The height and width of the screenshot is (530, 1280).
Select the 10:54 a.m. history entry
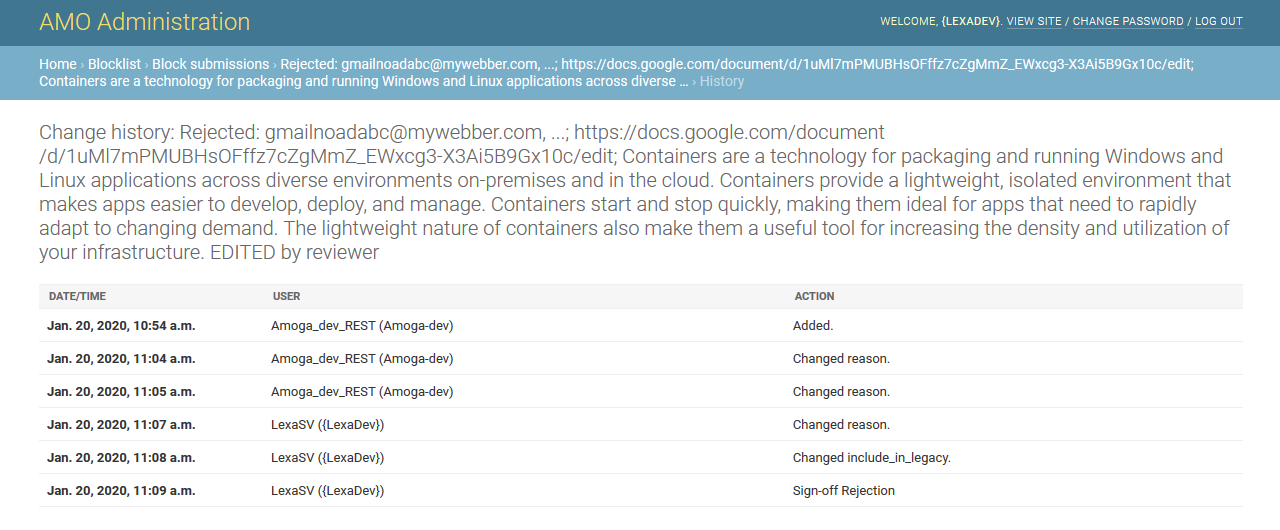[x=641, y=325]
